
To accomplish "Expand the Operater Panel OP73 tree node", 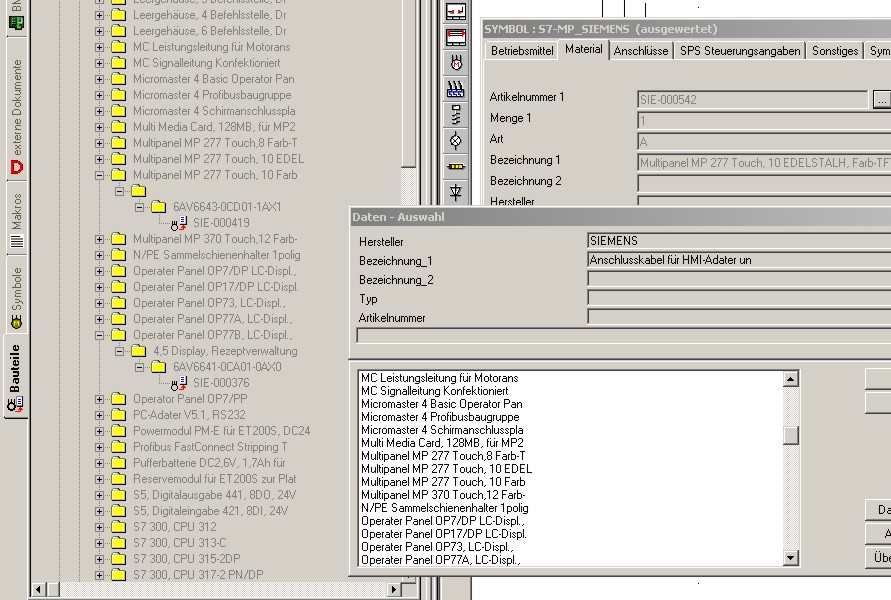I will [x=99, y=303].
